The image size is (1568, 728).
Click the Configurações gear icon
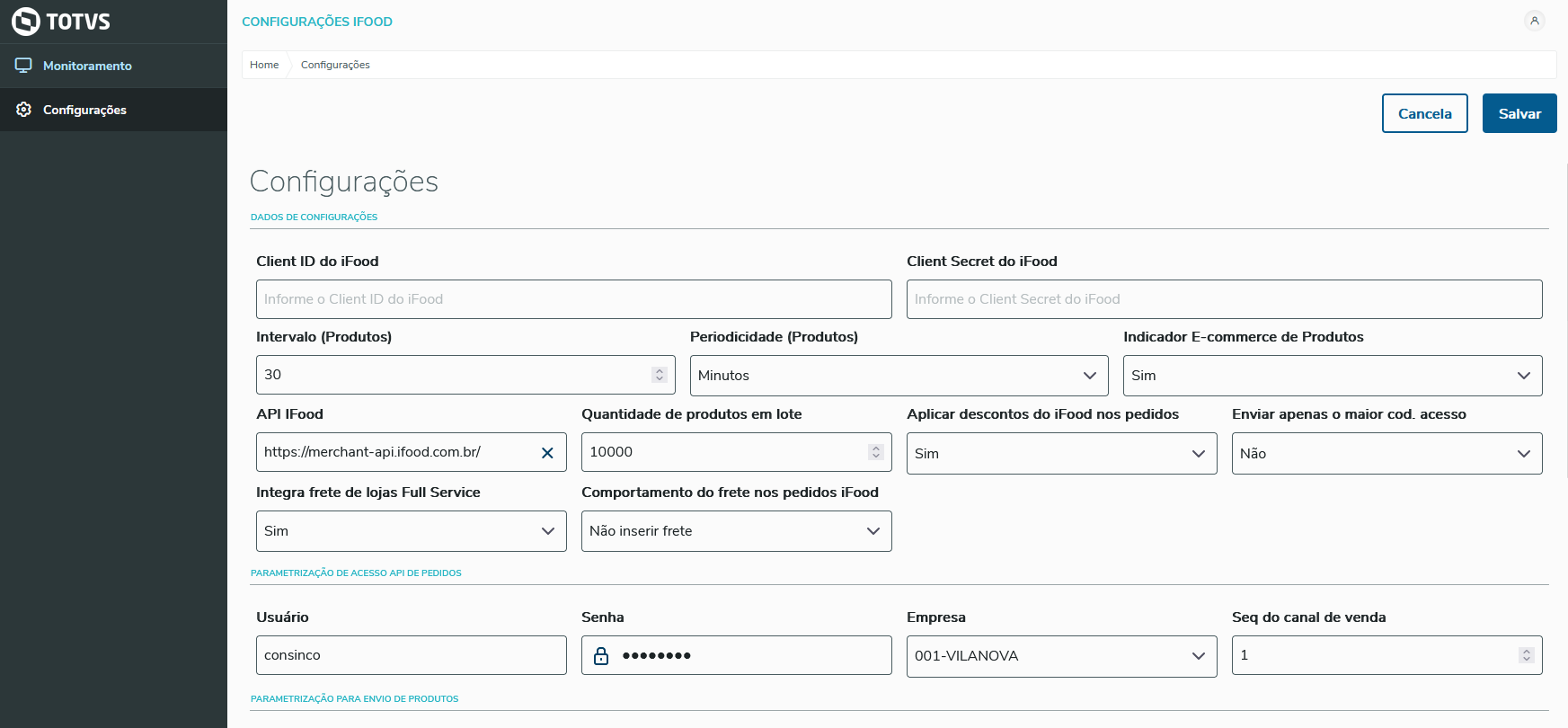[x=23, y=110]
